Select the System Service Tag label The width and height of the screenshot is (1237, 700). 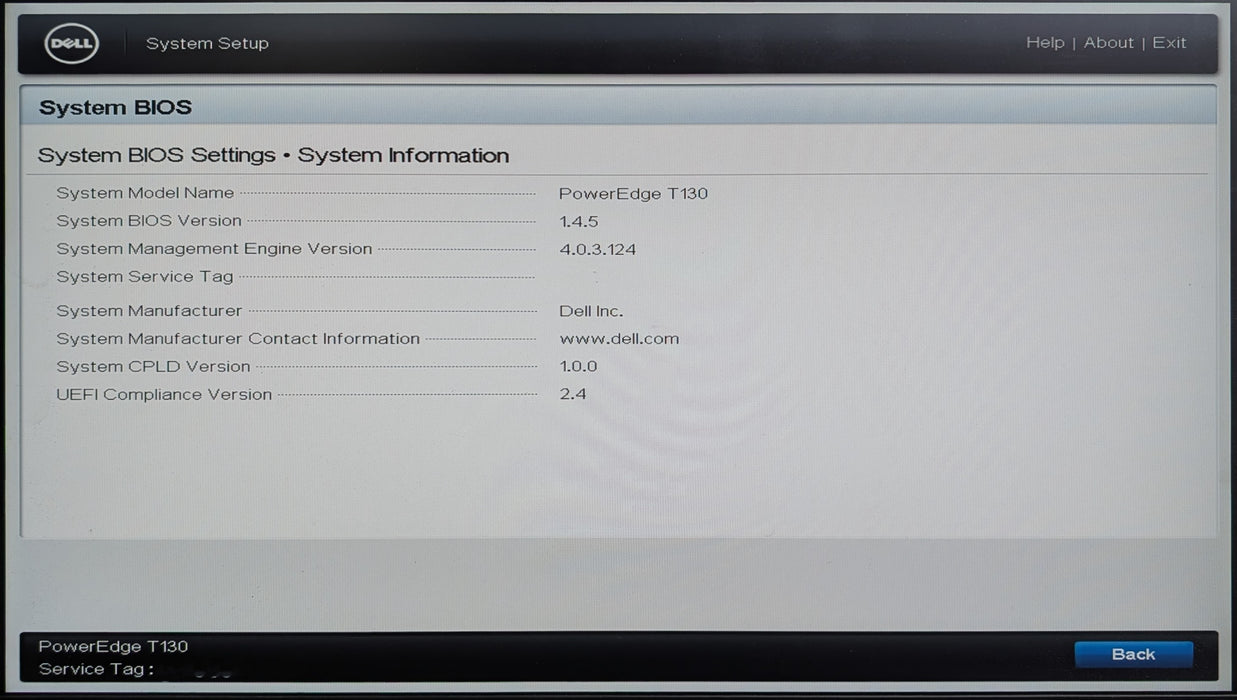145,277
